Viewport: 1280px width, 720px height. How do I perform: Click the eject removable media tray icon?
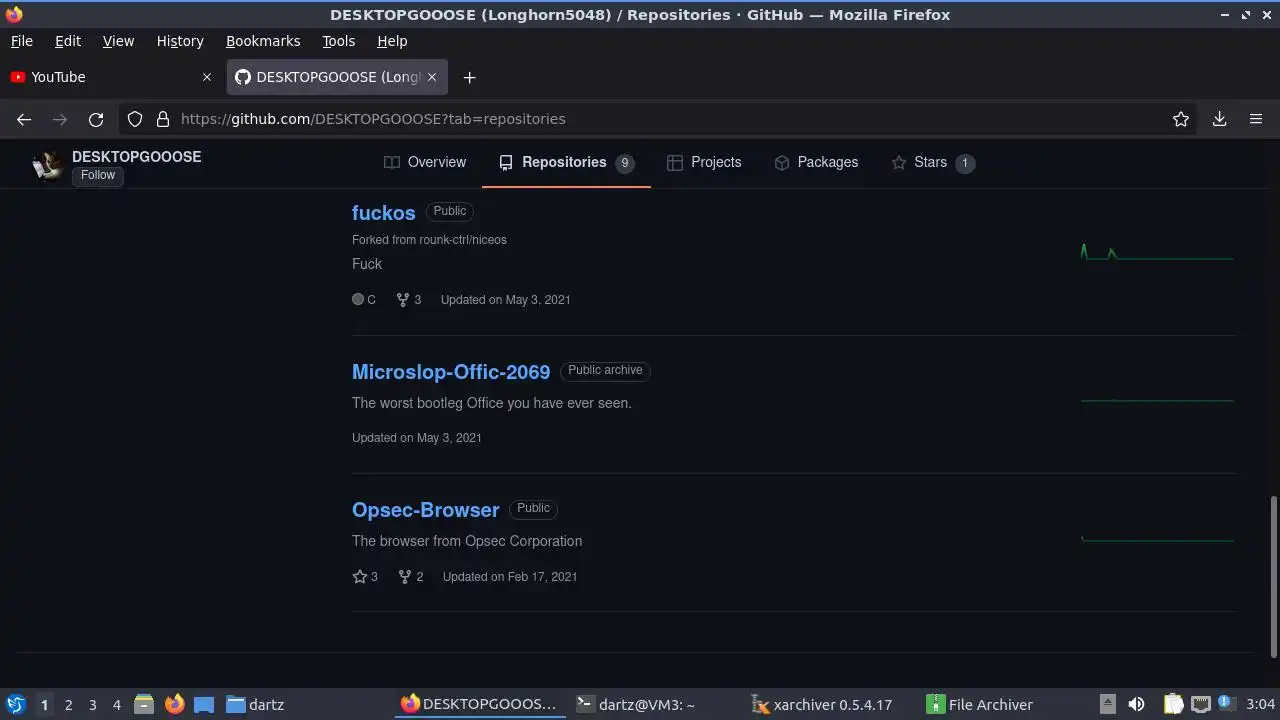coord(1108,704)
